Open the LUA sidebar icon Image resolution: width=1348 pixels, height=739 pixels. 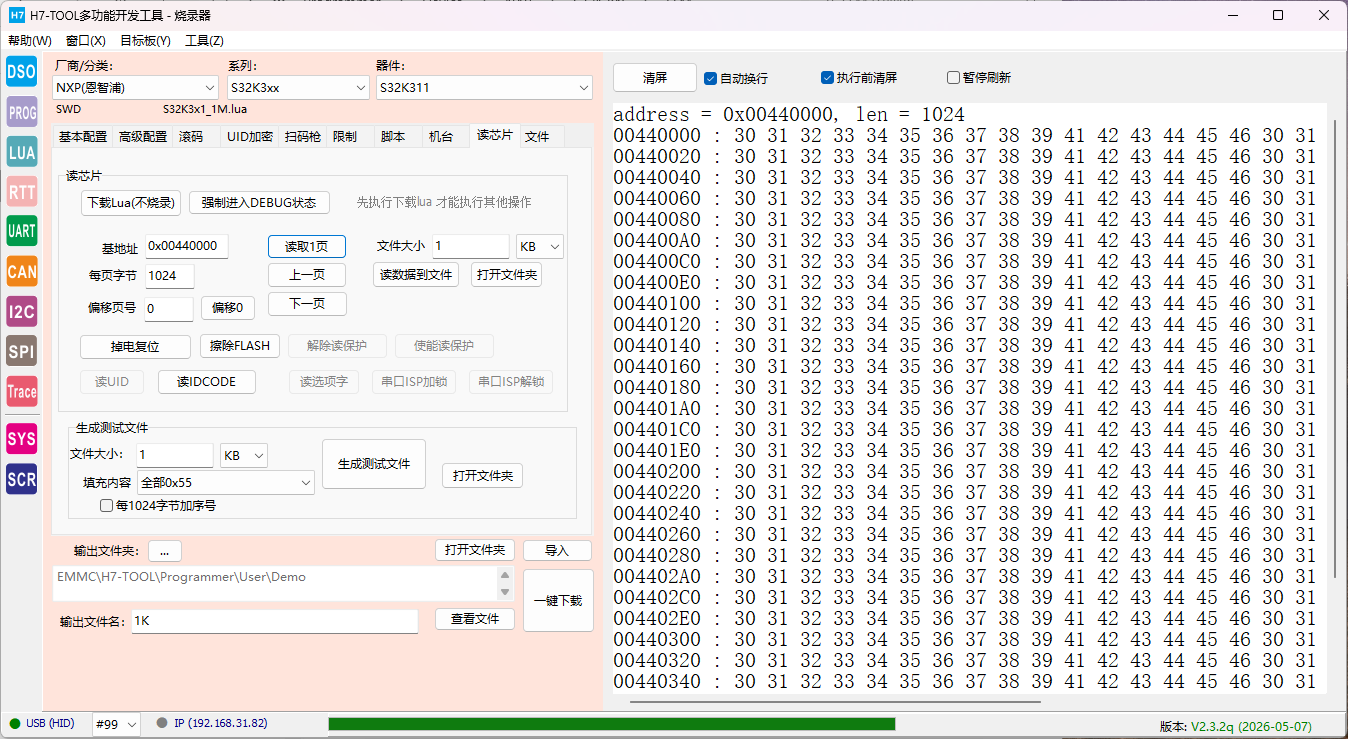point(22,152)
